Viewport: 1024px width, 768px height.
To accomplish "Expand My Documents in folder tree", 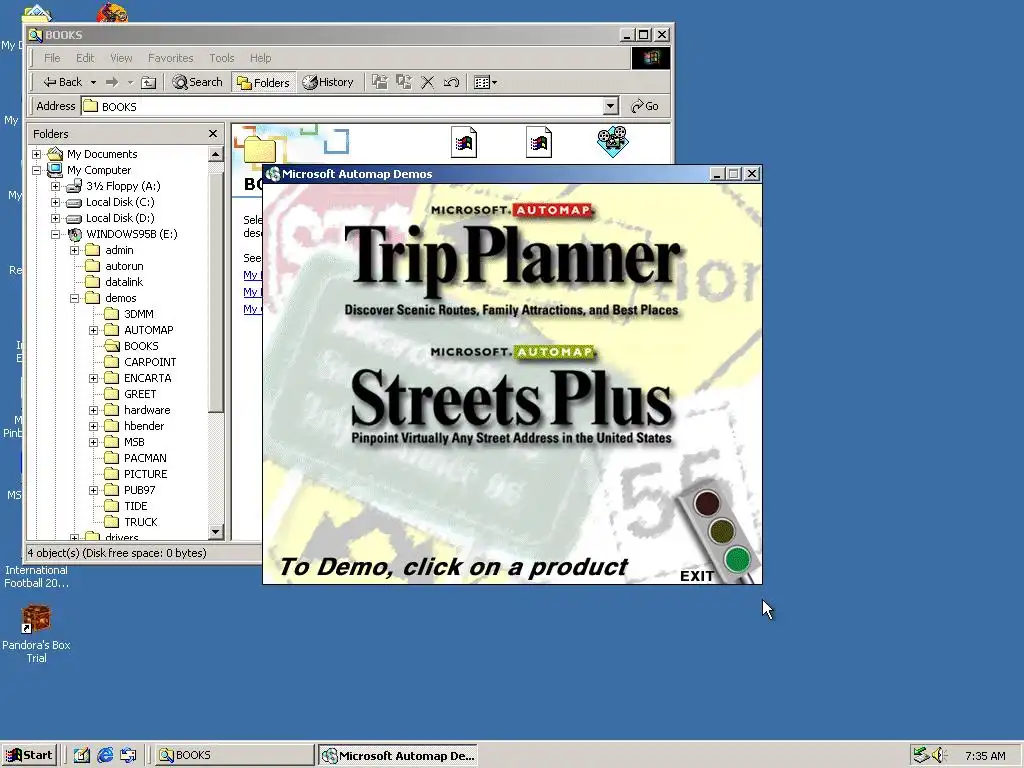I will click(x=37, y=154).
